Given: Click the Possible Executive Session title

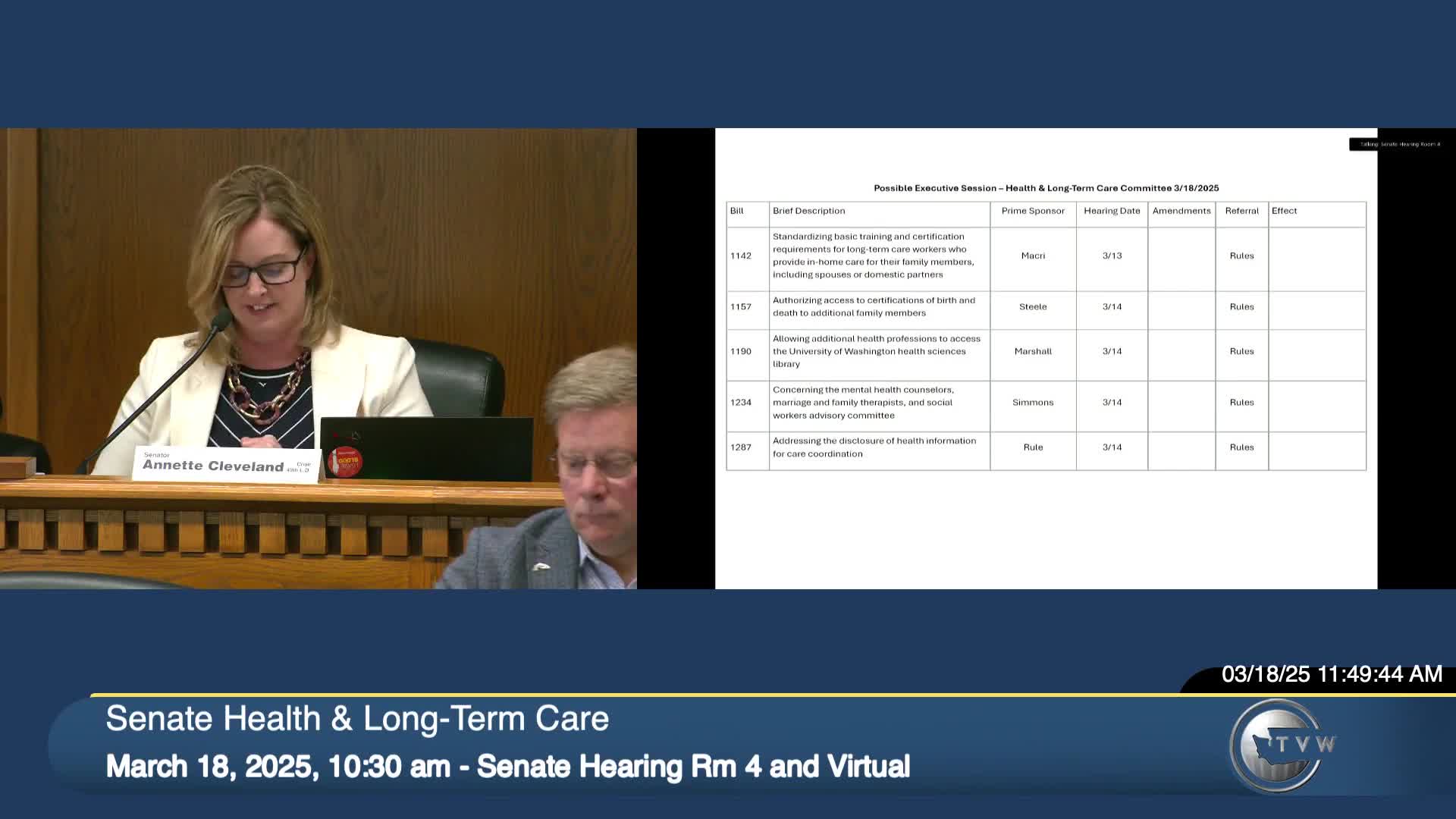Looking at the screenshot, I should tap(1046, 188).
